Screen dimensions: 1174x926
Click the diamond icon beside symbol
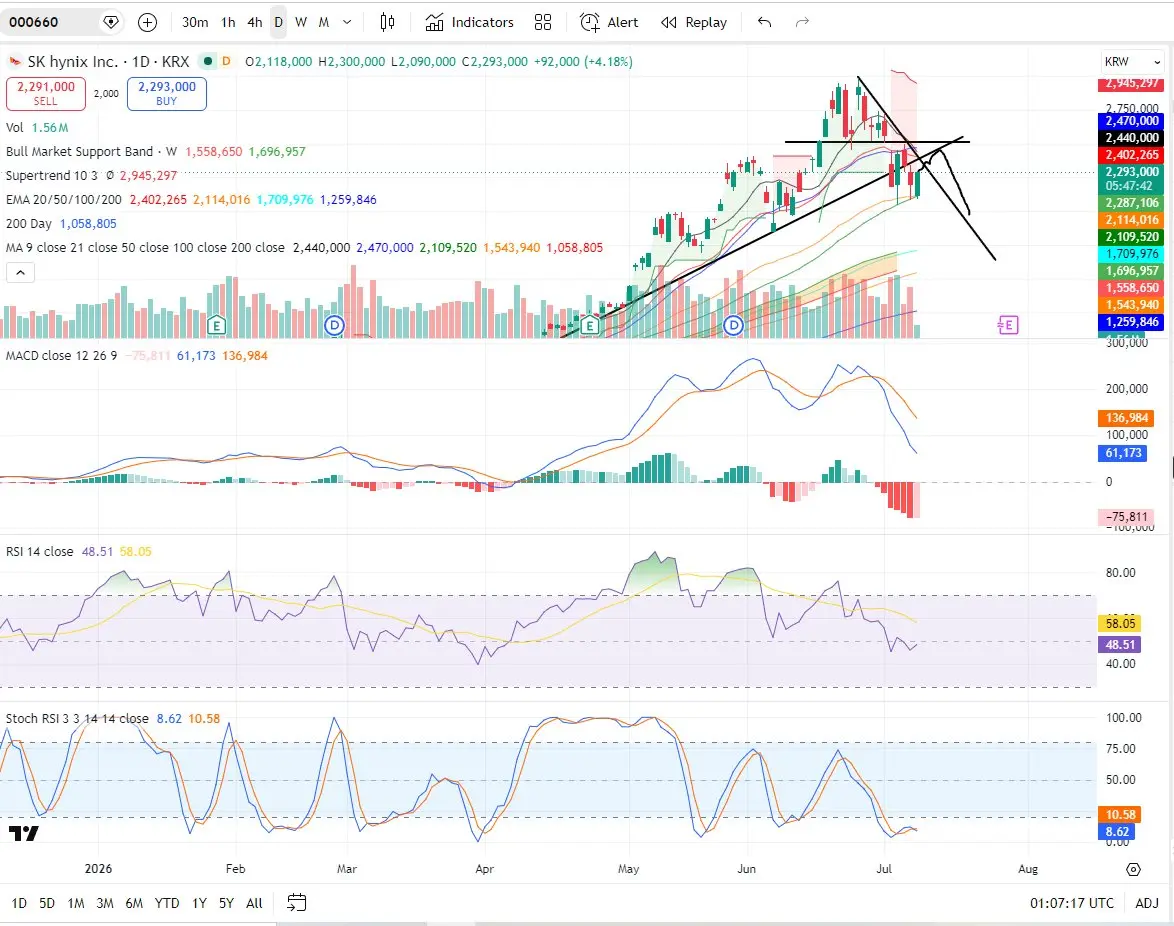point(111,22)
